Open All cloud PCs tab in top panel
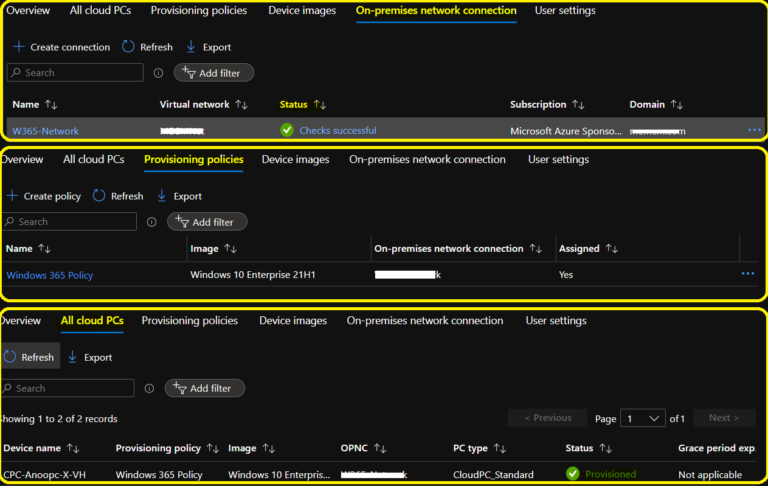 100,10
